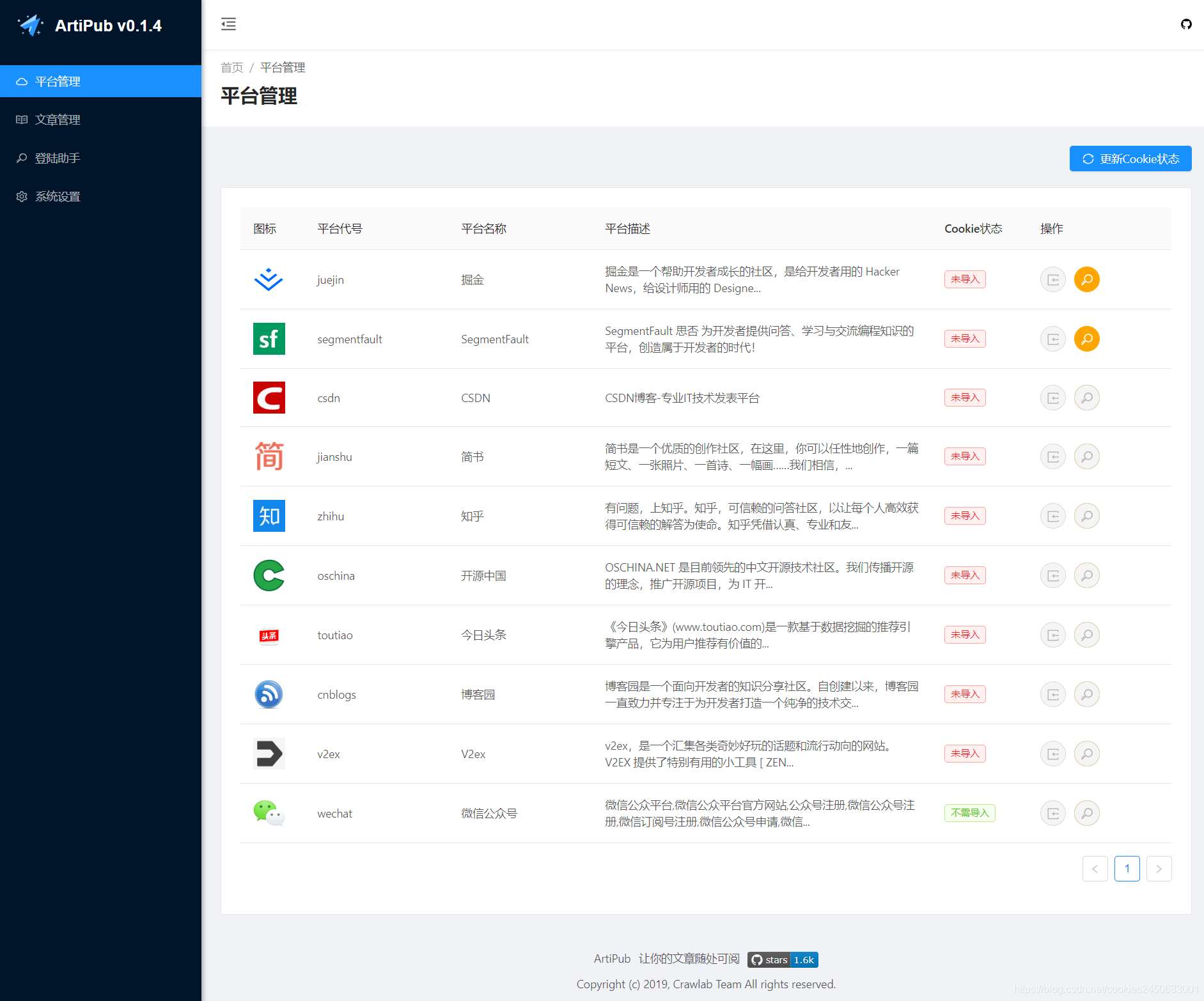Click the 未导入 tag for juejin
This screenshot has width=1204, height=1001.
(965, 279)
